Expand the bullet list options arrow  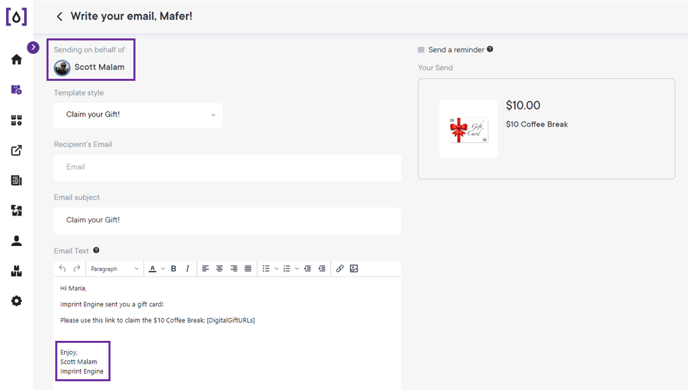(276, 268)
